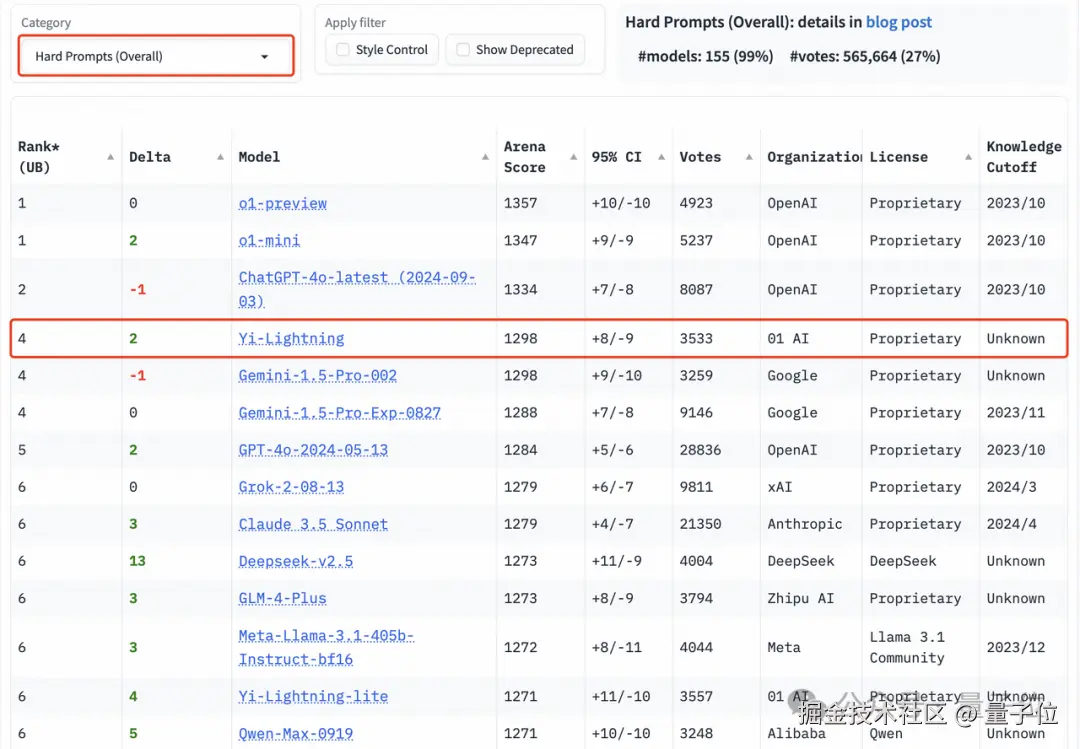Image resolution: width=1080 pixels, height=749 pixels.
Task: Click the Knowledge Cutoff column header
Action: (x=1024, y=157)
